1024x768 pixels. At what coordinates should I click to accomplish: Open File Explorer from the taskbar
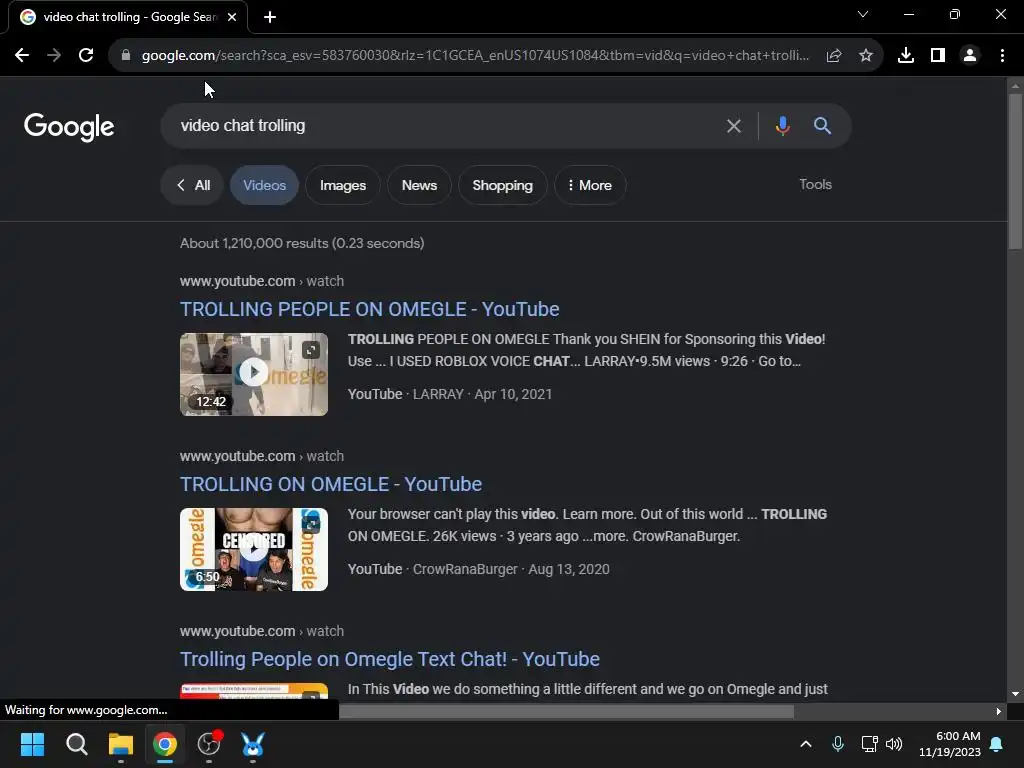tap(121, 744)
